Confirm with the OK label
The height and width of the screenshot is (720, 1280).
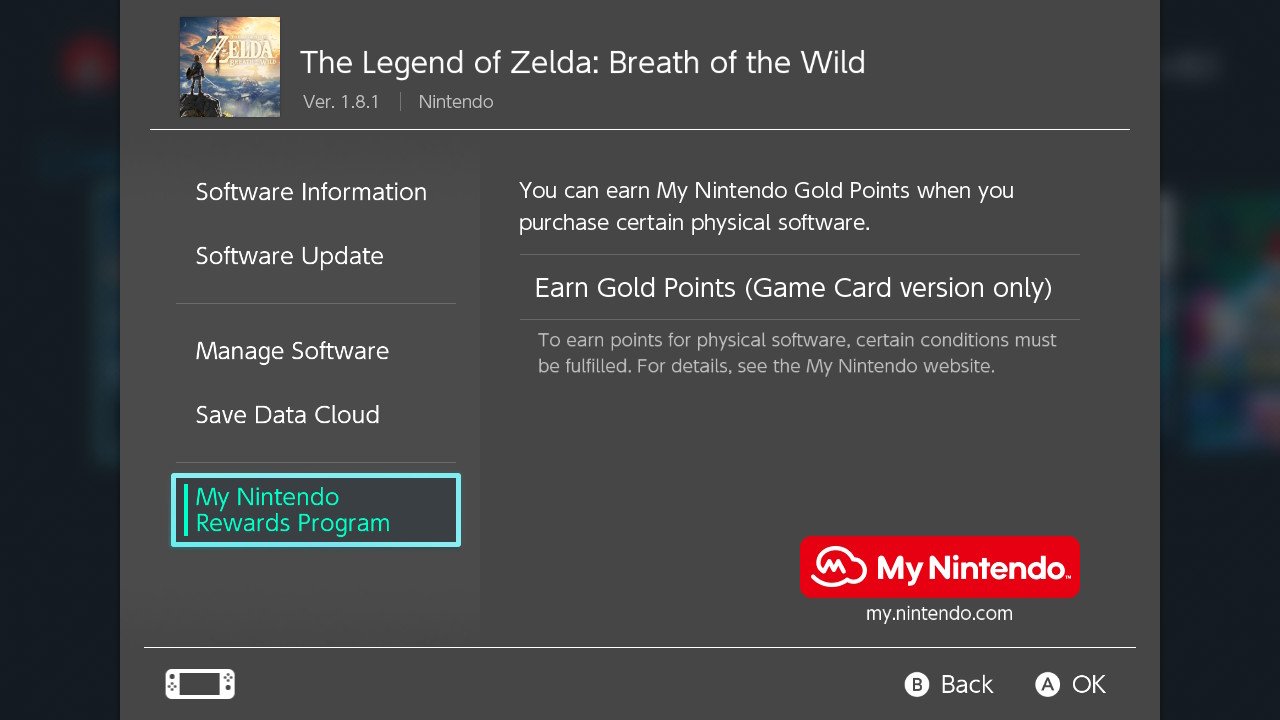[x=1089, y=684]
